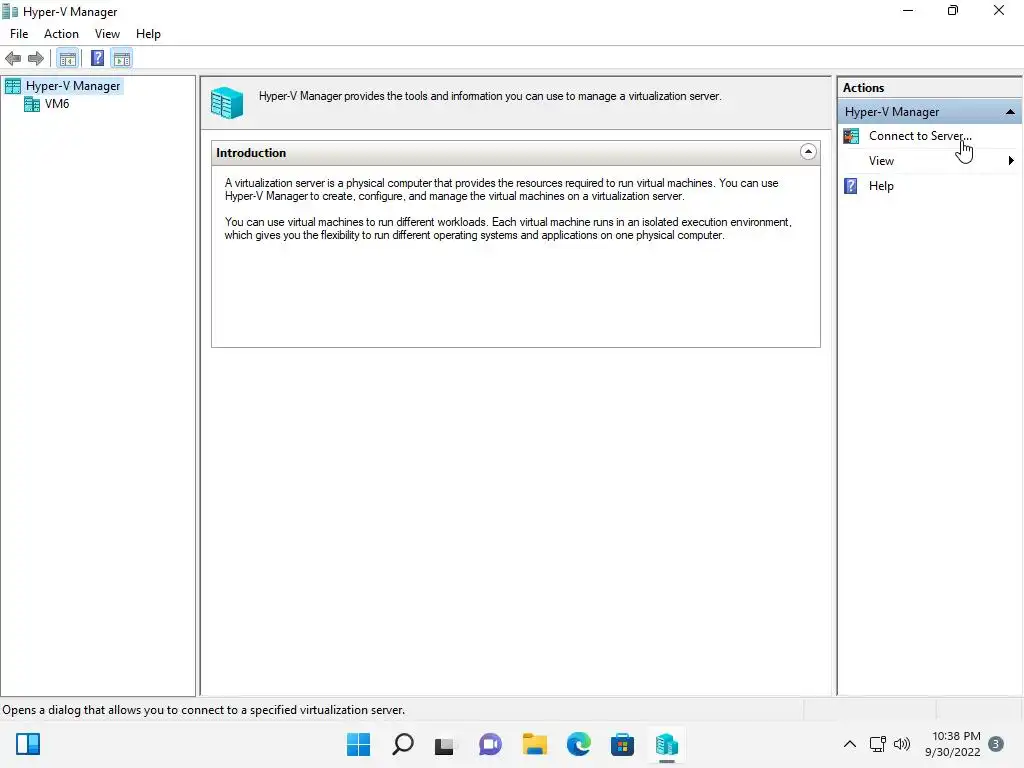Click Help in the Actions pane

point(881,186)
